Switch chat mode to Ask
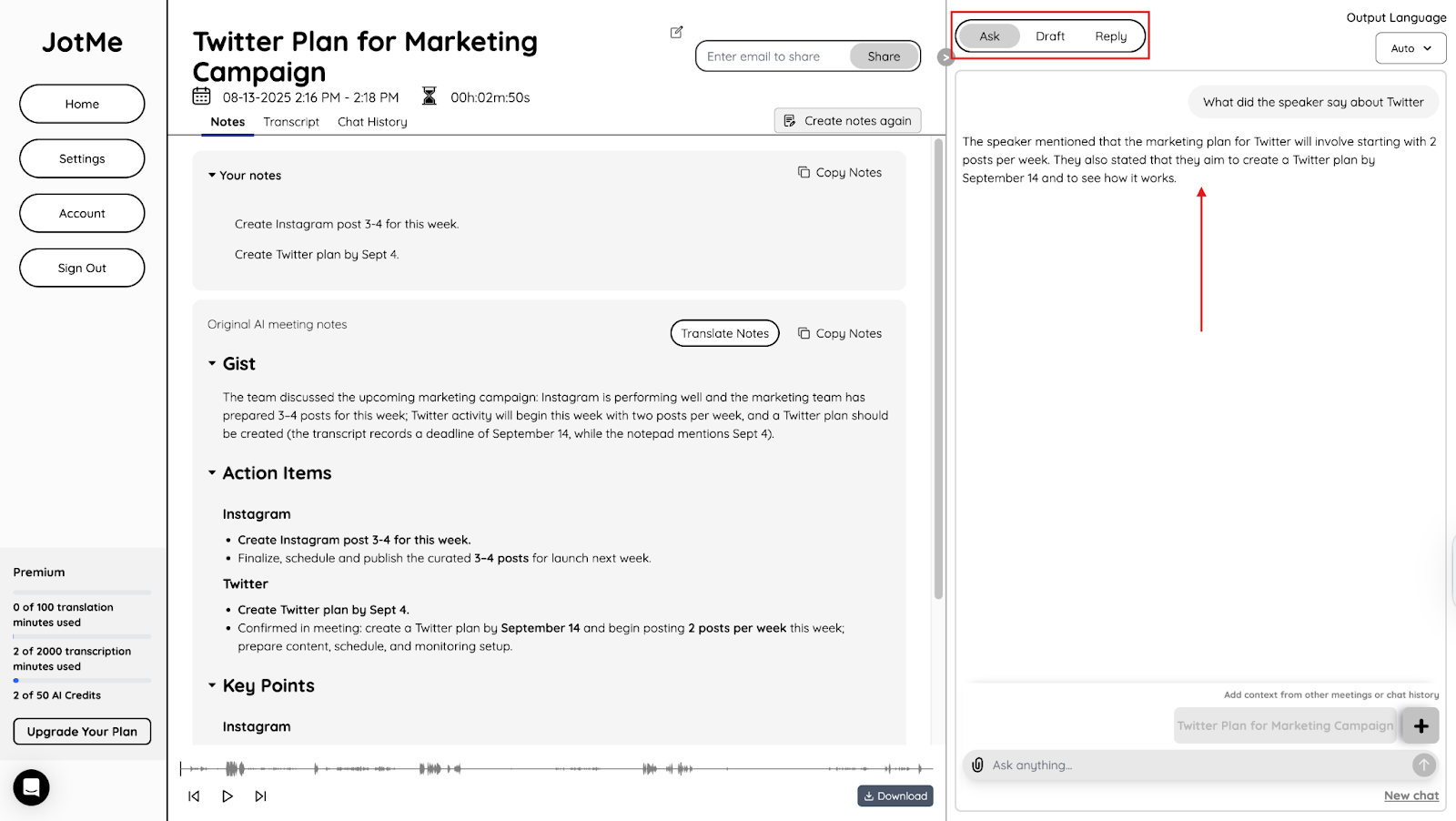This screenshot has height=821, width=1456. pos(989,36)
